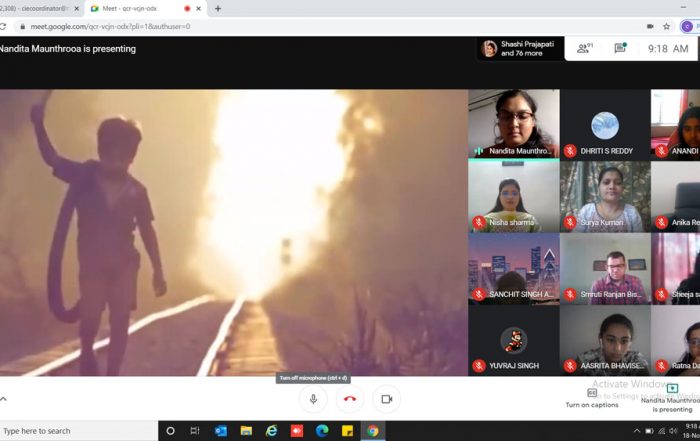Open network settings from system tray
Viewport: 700px width, 441px height.
[662, 431]
